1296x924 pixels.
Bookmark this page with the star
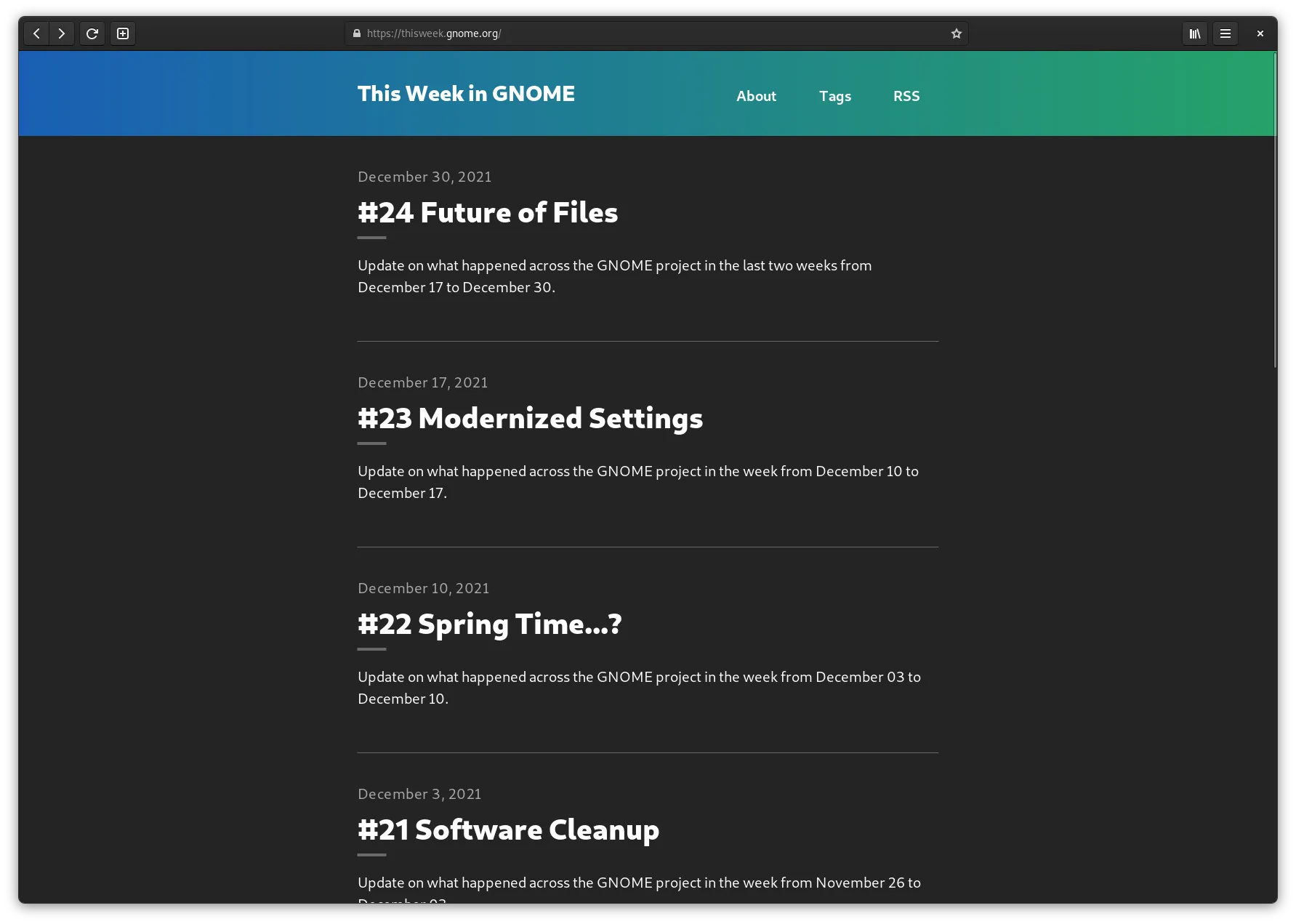pos(956,33)
